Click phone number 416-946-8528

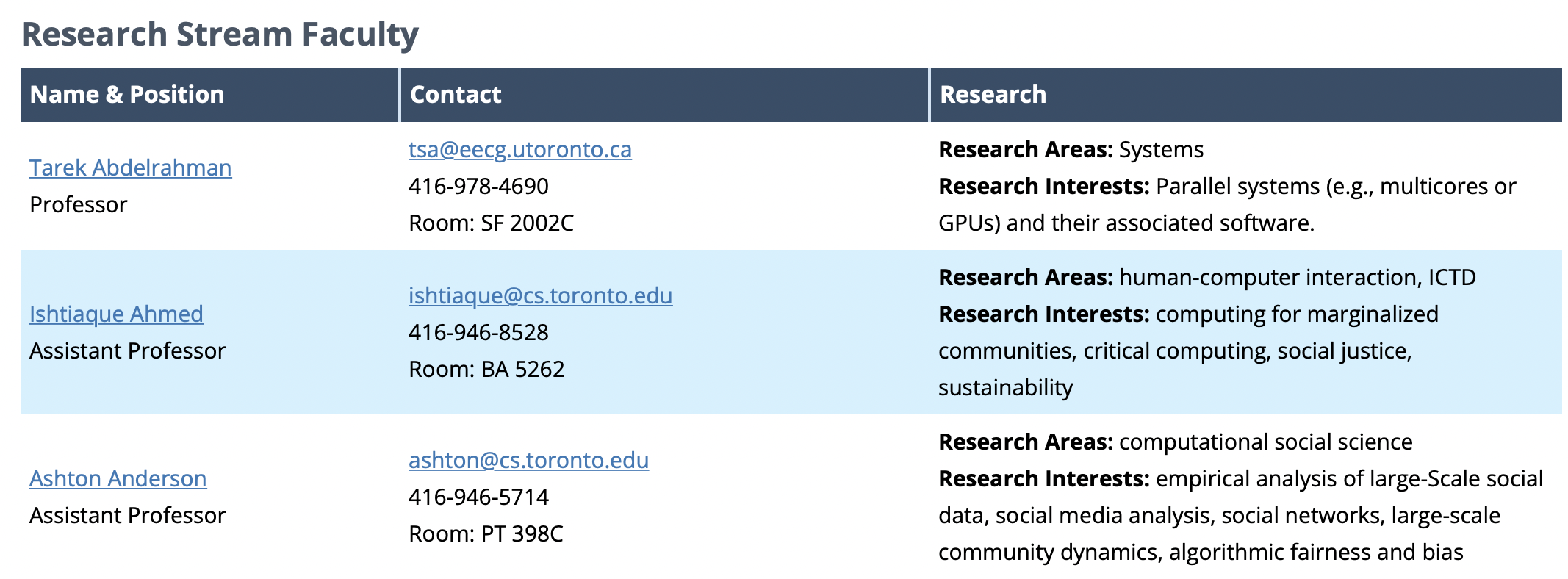(x=478, y=332)
